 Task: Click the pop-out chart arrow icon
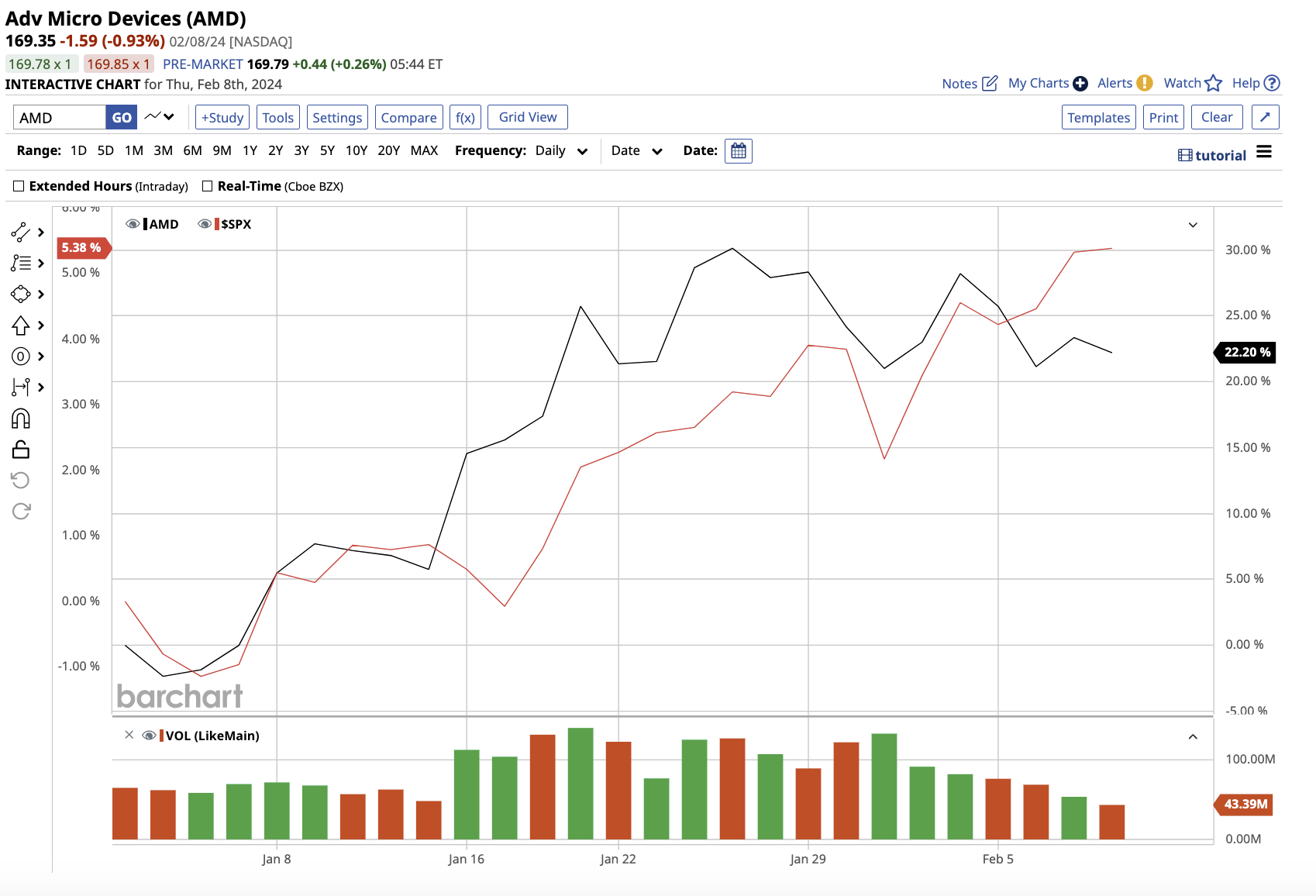click(1265, 117)
